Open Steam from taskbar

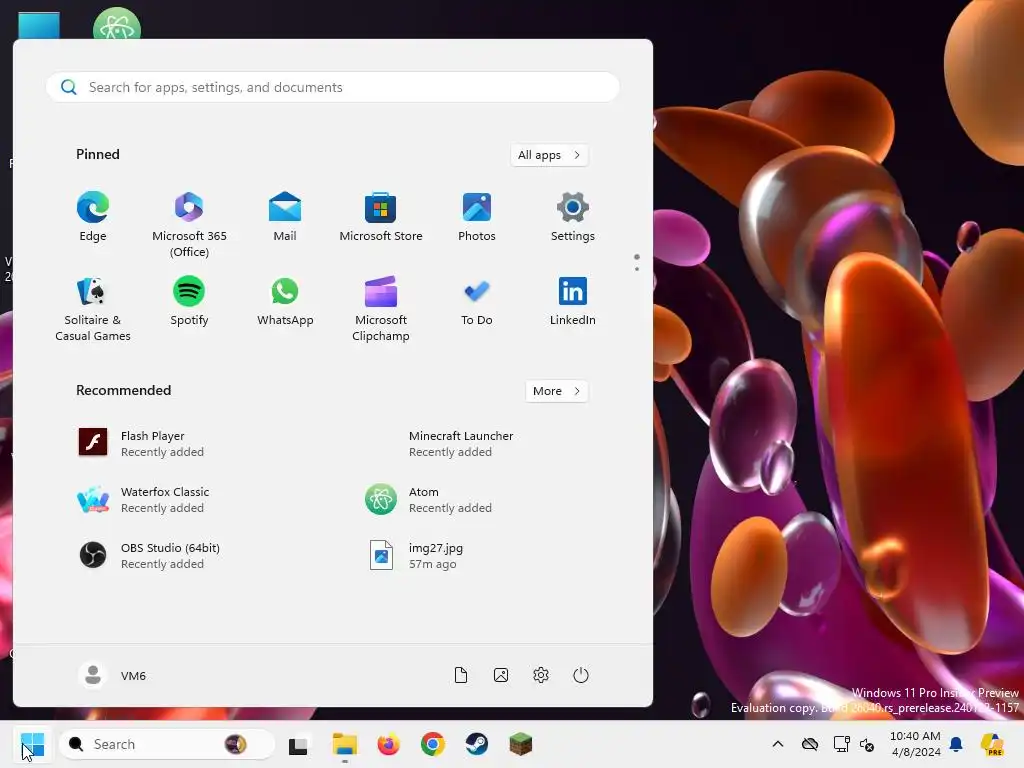(x=477, y=744)
